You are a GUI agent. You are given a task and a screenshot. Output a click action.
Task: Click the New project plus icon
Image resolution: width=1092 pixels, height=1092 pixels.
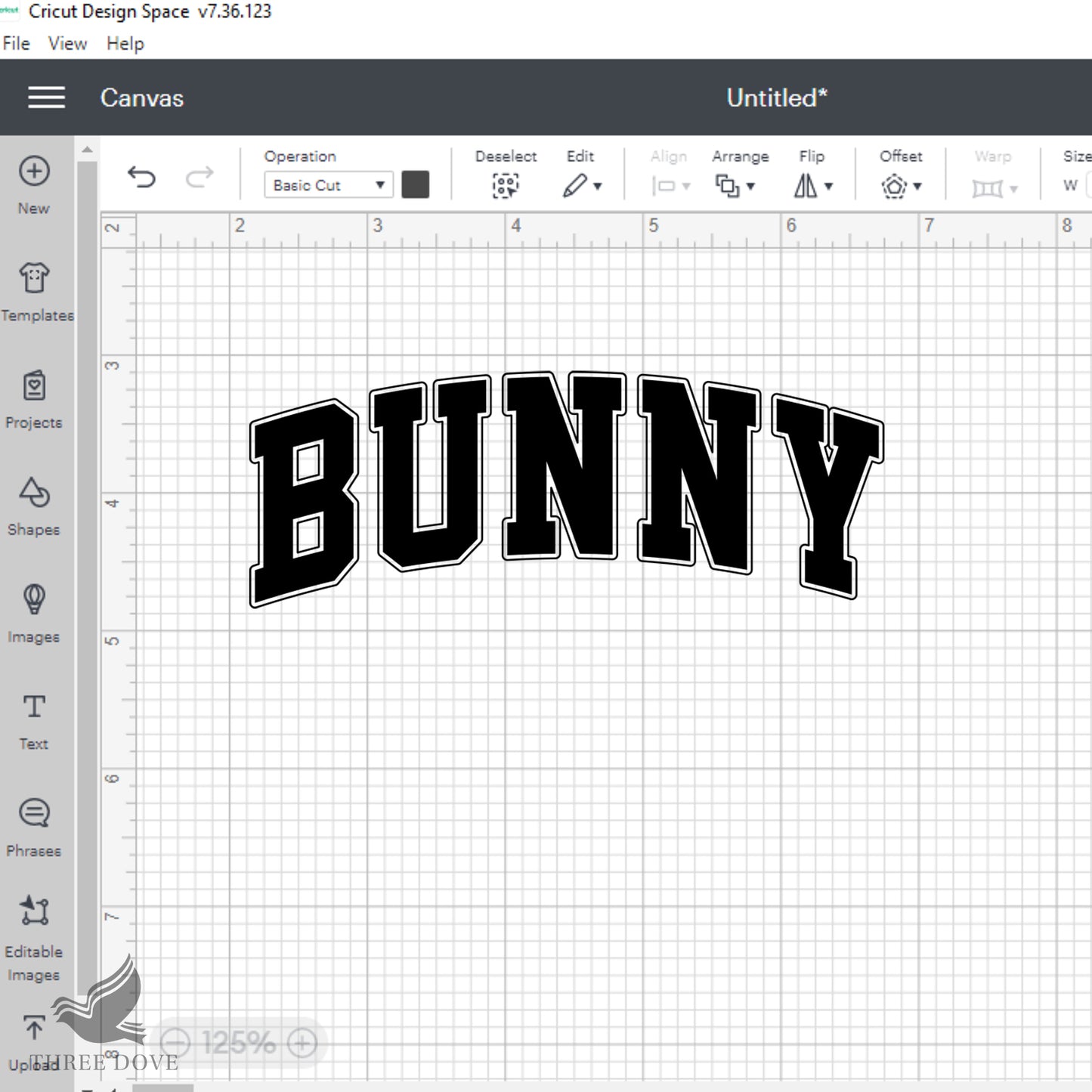[x=34, y=171]
